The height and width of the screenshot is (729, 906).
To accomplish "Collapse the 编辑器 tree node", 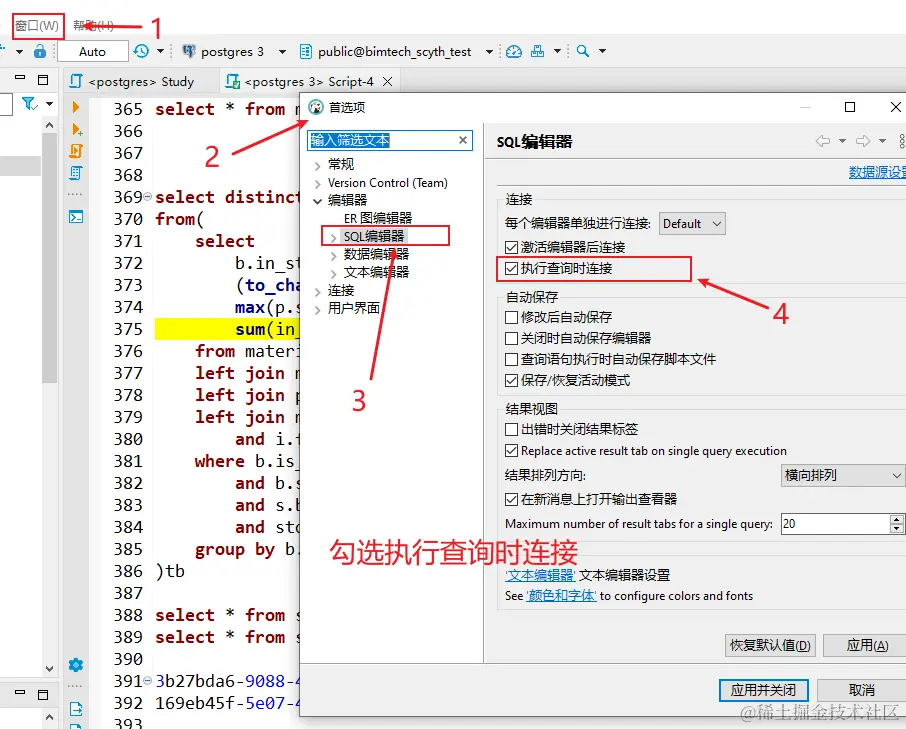I will tap(318, 202).
